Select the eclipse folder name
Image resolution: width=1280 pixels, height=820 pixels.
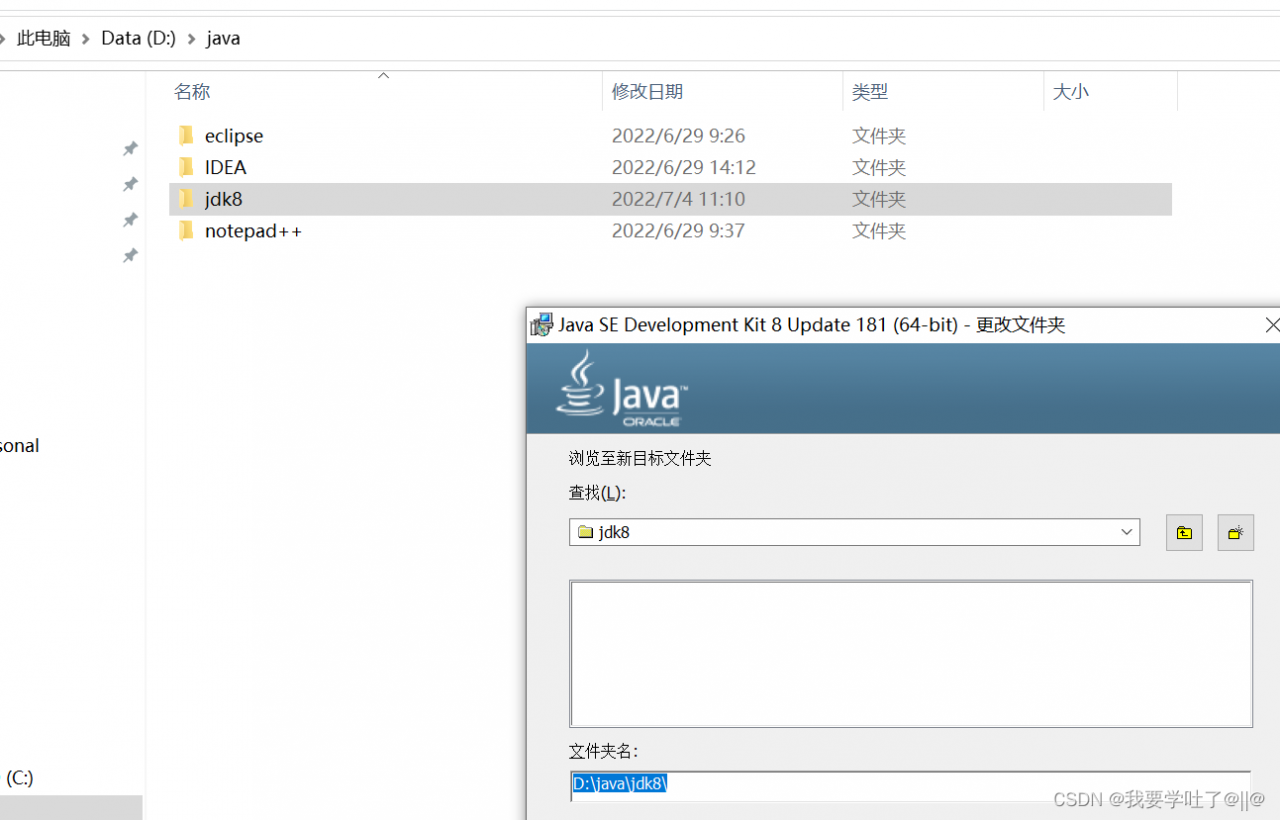234,135
